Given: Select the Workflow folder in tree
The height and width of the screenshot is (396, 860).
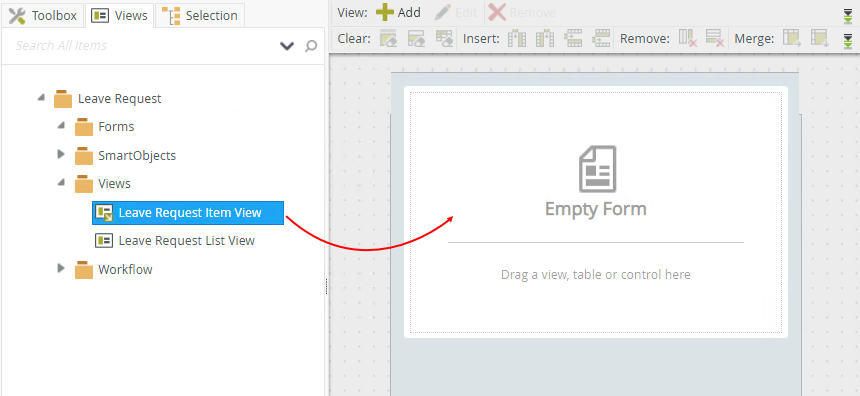Looking at the screenshot, I should click(125, 269).
